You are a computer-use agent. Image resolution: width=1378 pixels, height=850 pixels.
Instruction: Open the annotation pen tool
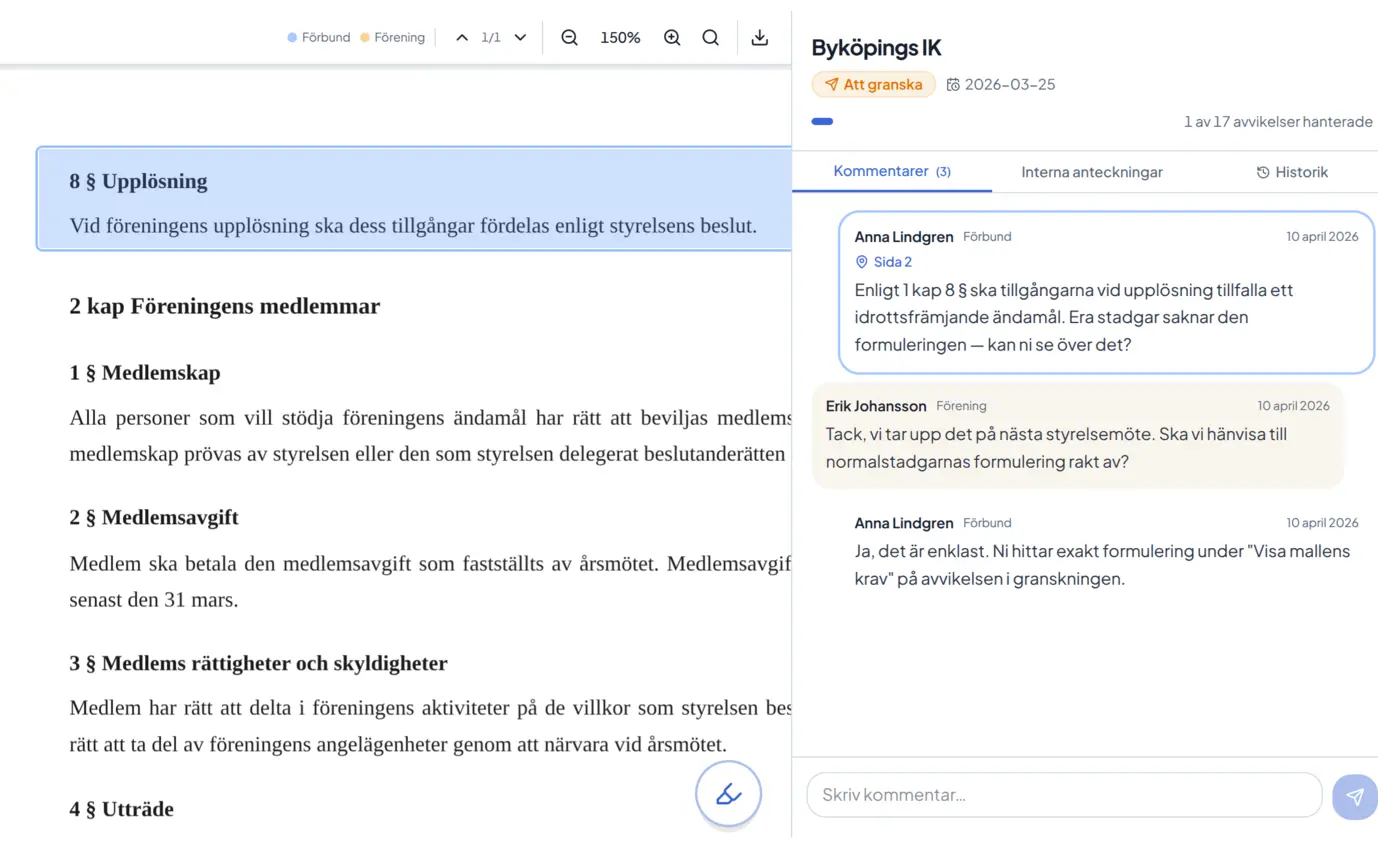point(727,793)
